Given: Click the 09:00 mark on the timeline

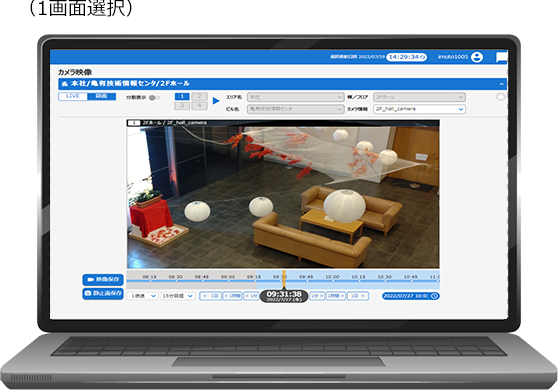Looking at the screenshot, I should [228, 277].
